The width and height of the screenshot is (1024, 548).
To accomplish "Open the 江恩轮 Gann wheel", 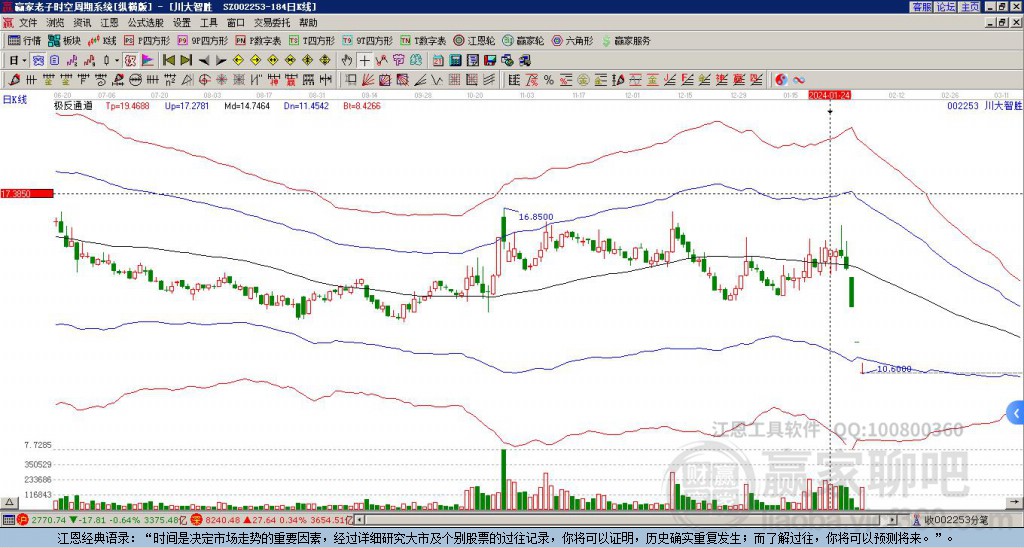I will tap(474, 40).
